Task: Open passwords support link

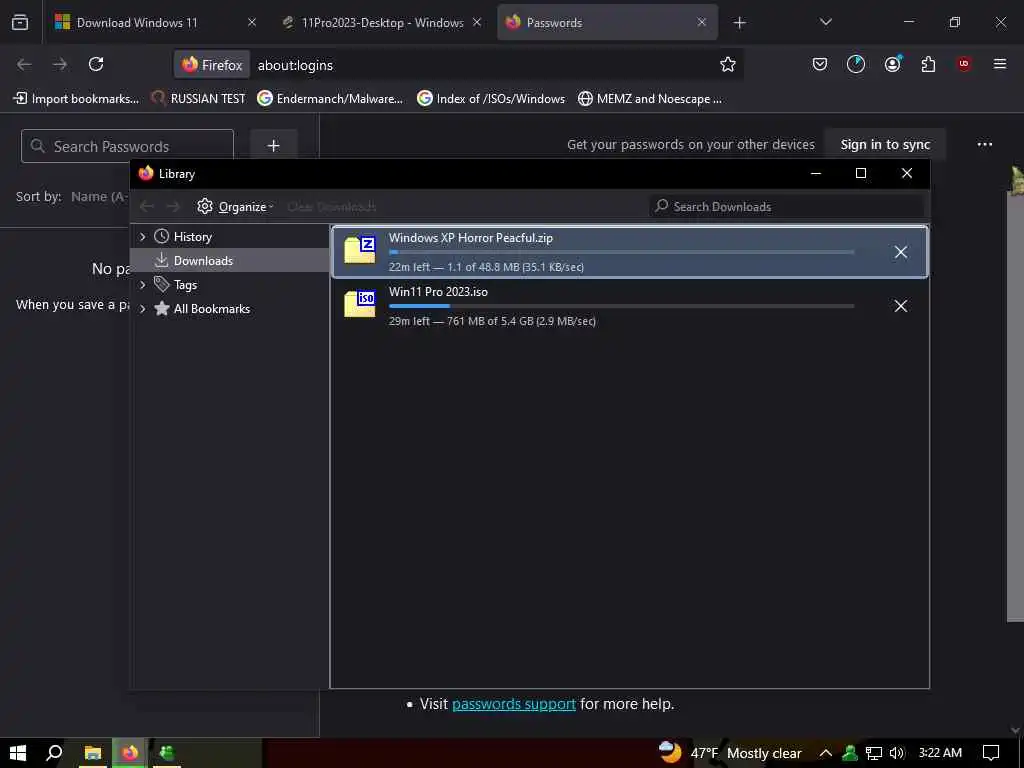Action: [513, 704]
